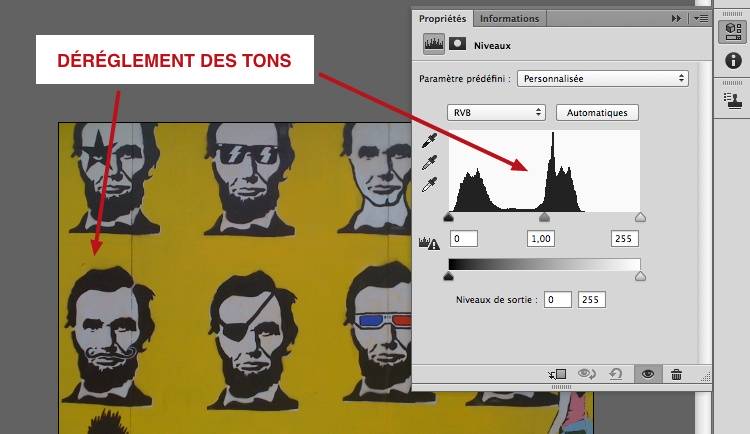Click the Lincoln portrait with eye patch
Image resolution: width=750 pixels, height=434 pixels.
(254, 340)
